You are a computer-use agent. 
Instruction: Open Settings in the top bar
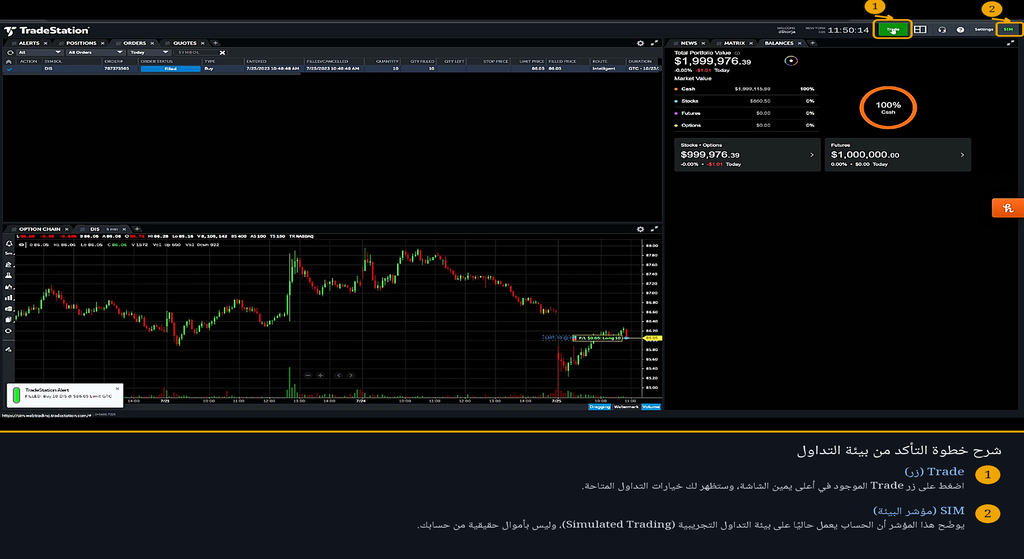click(984, 29)
